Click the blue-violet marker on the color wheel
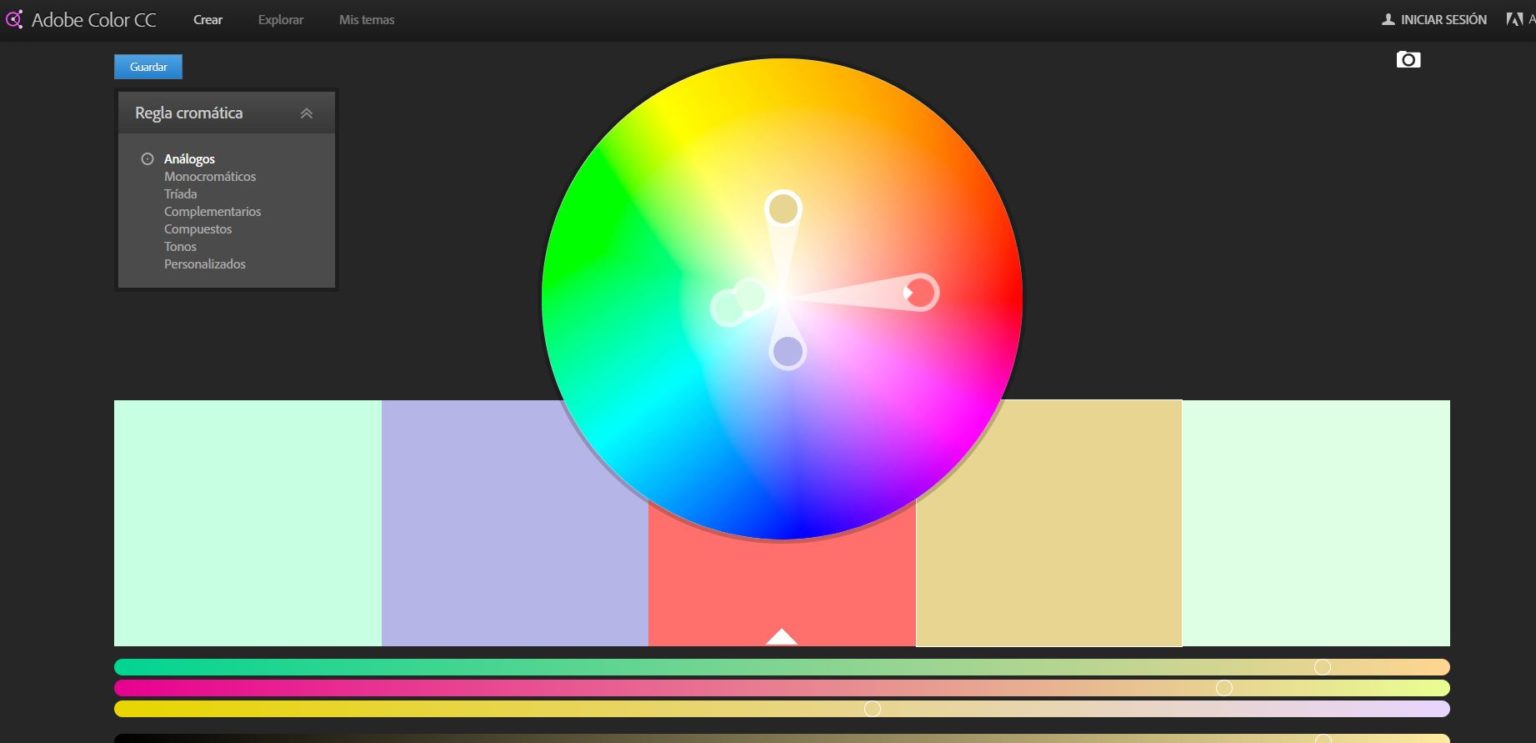Image resolution: width=1536 pixels, height=743 pixels. pos(786,351)
